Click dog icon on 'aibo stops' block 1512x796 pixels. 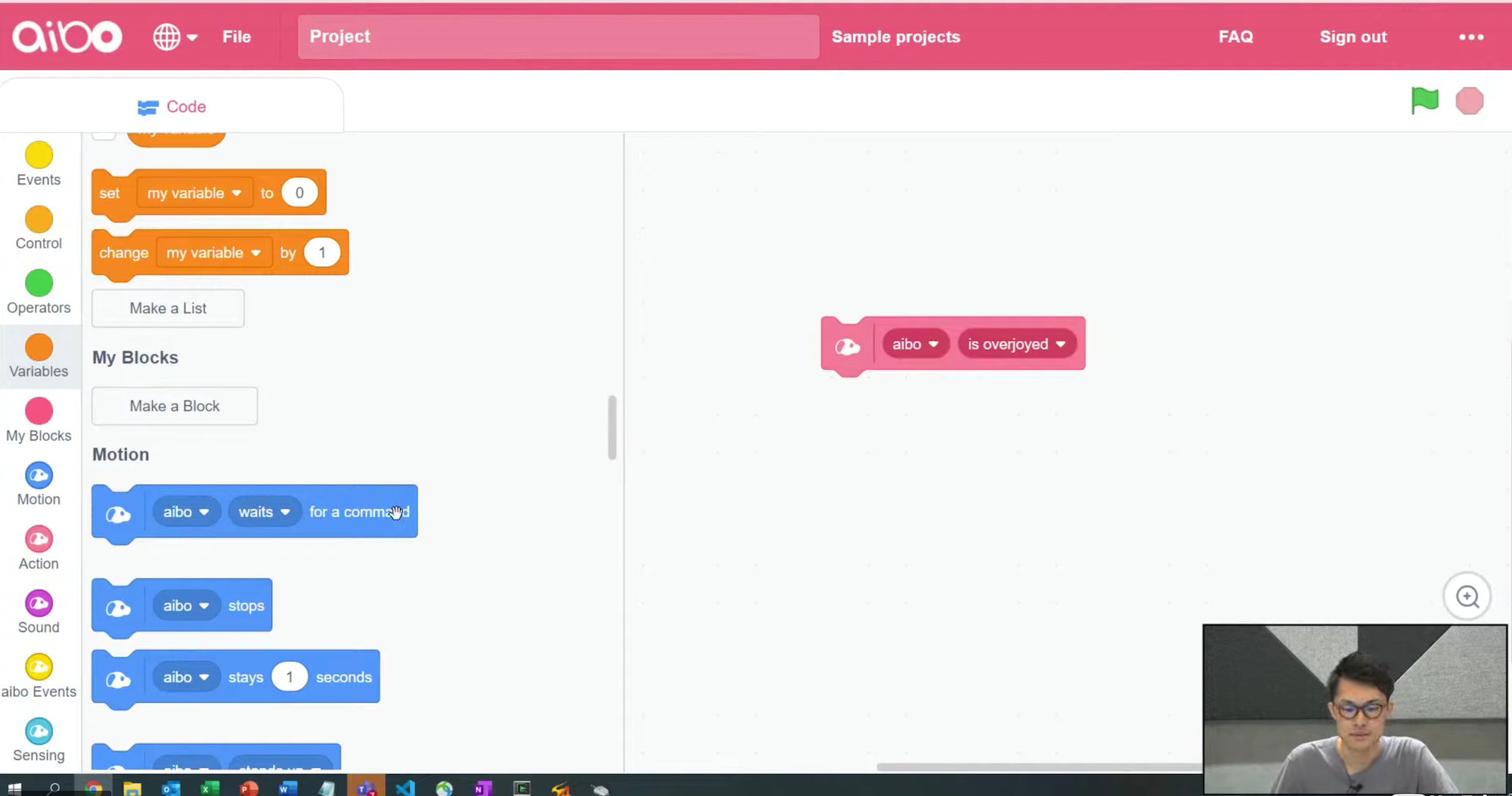coord(118,609)
